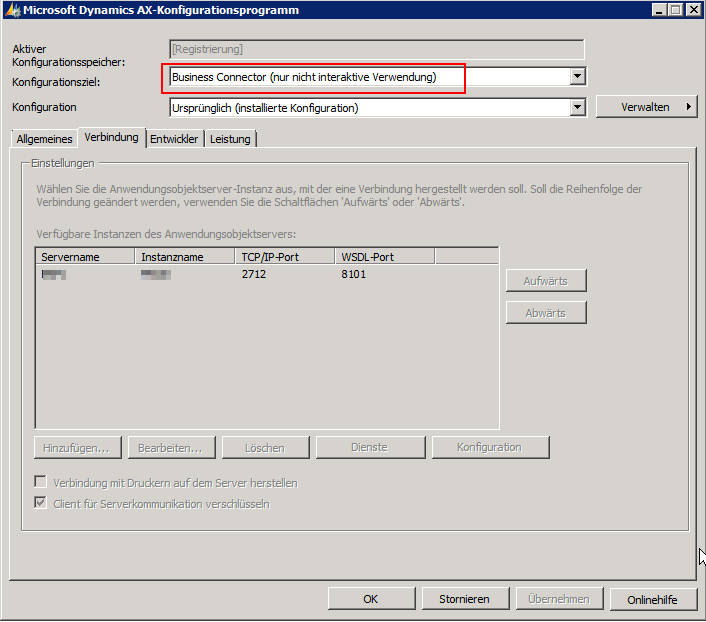
Task: Click the Dienste button
Action: [370, 447]
